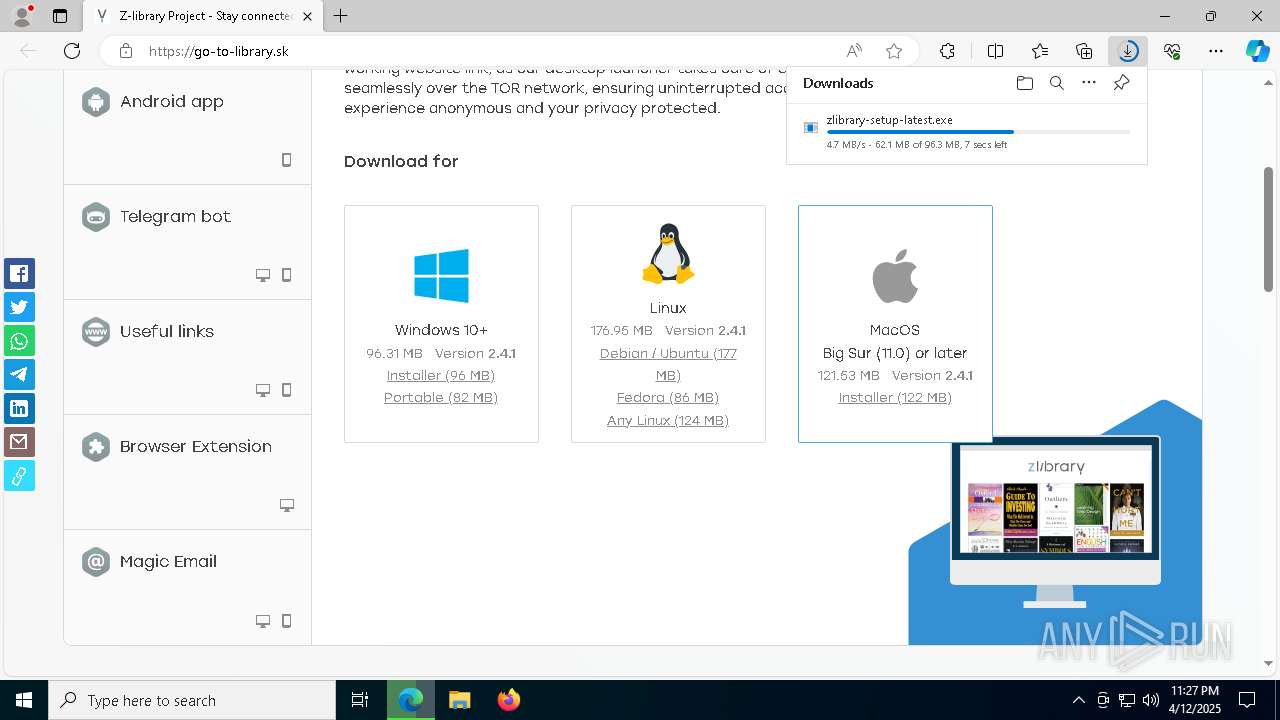This screenshot has width=1280, height=720.
Task: Share page by email icon
Action: coord(19,442)
